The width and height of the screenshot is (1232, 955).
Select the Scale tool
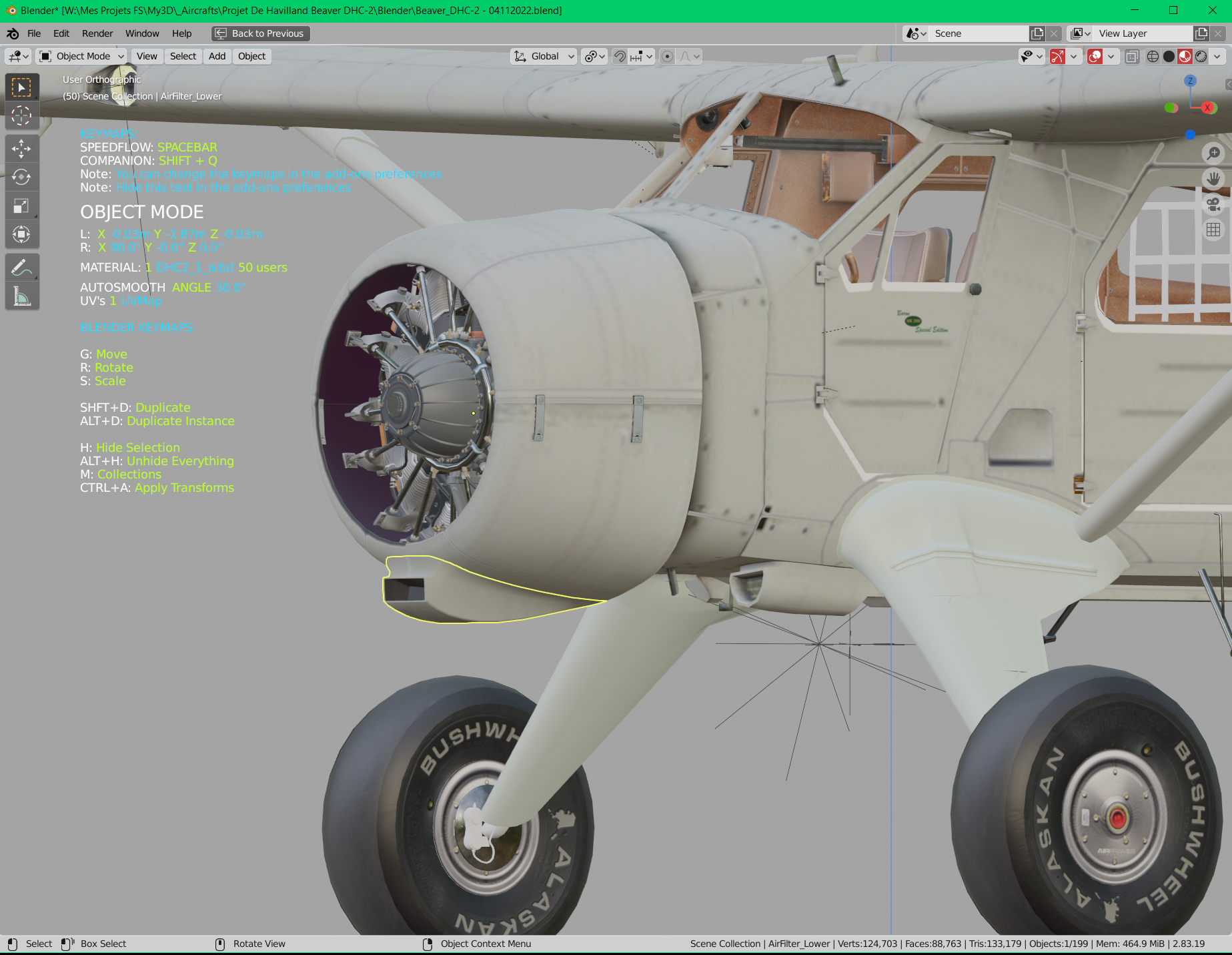pyautogui.click(x=22, y=205)
